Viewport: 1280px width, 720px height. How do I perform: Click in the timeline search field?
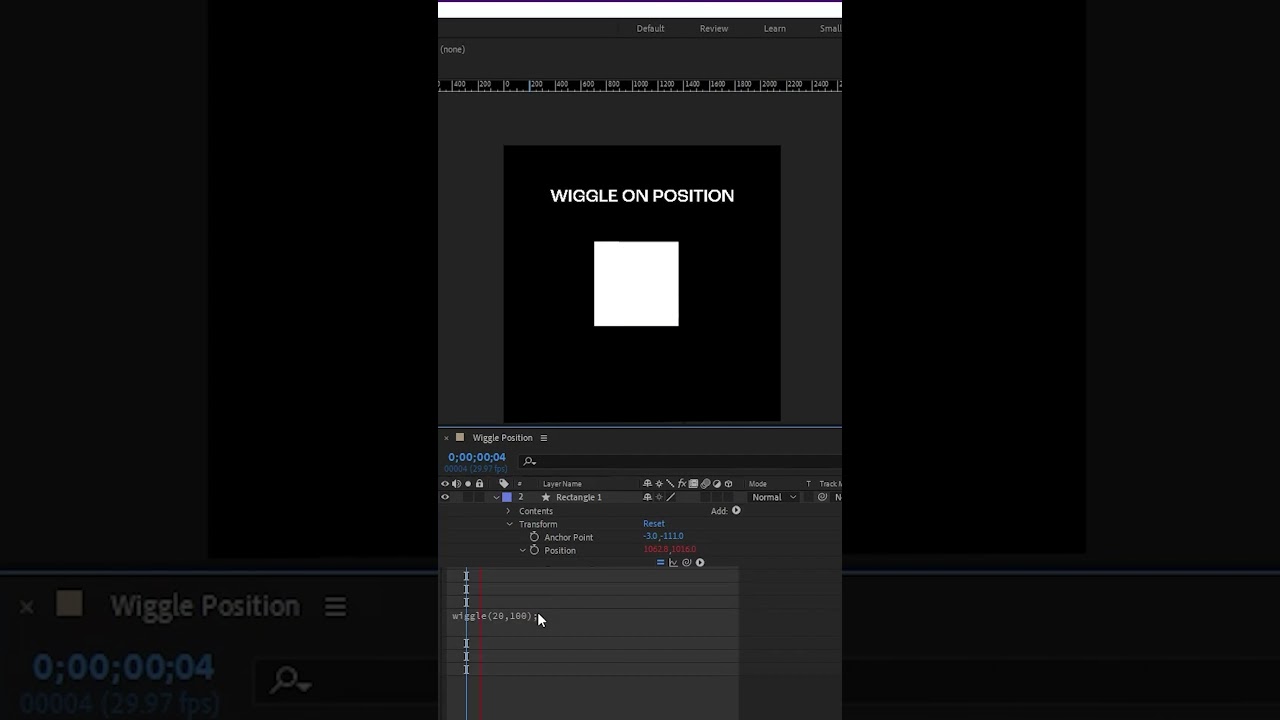pyautogui.click(x=680, y=461)
